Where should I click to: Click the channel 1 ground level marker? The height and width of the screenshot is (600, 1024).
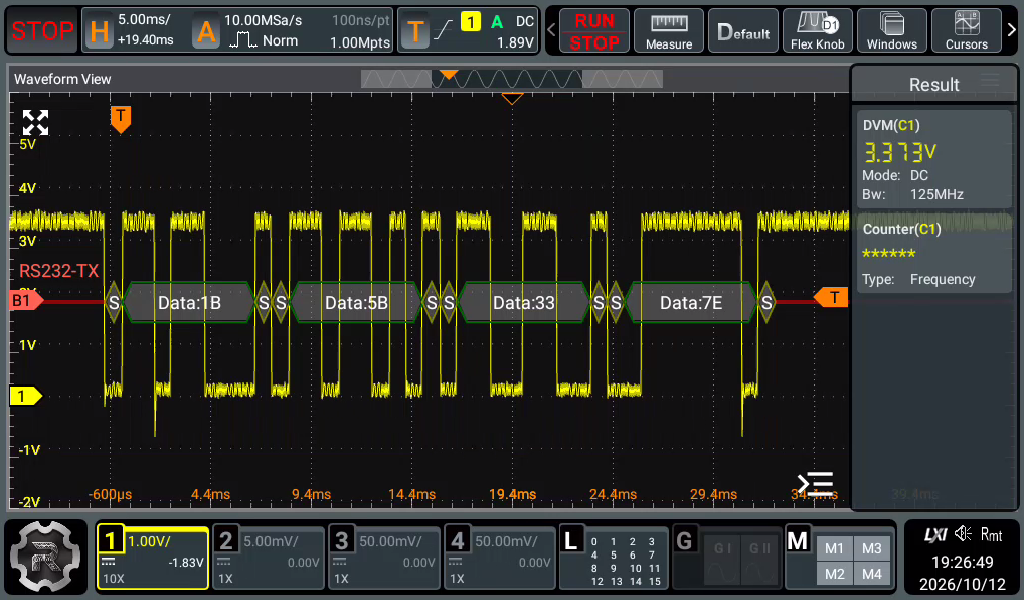click(x=25, y=396)
